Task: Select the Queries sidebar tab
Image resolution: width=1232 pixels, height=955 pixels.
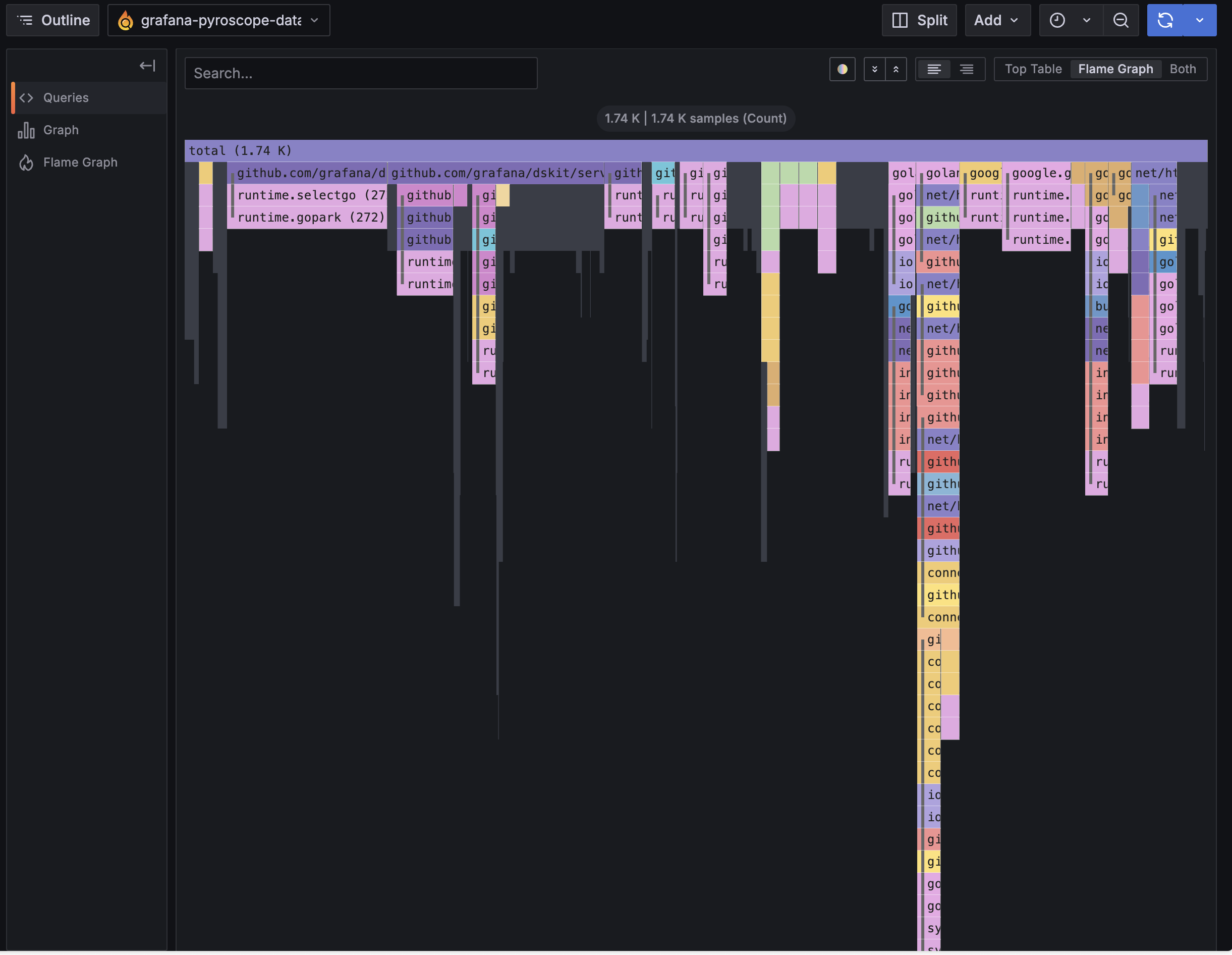Action: [x=66, y=97]
